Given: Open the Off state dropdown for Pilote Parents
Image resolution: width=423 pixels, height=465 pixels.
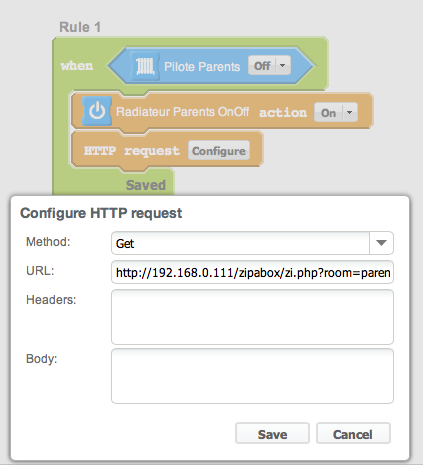Looking at the screenshot, I should tap(269, 65).
